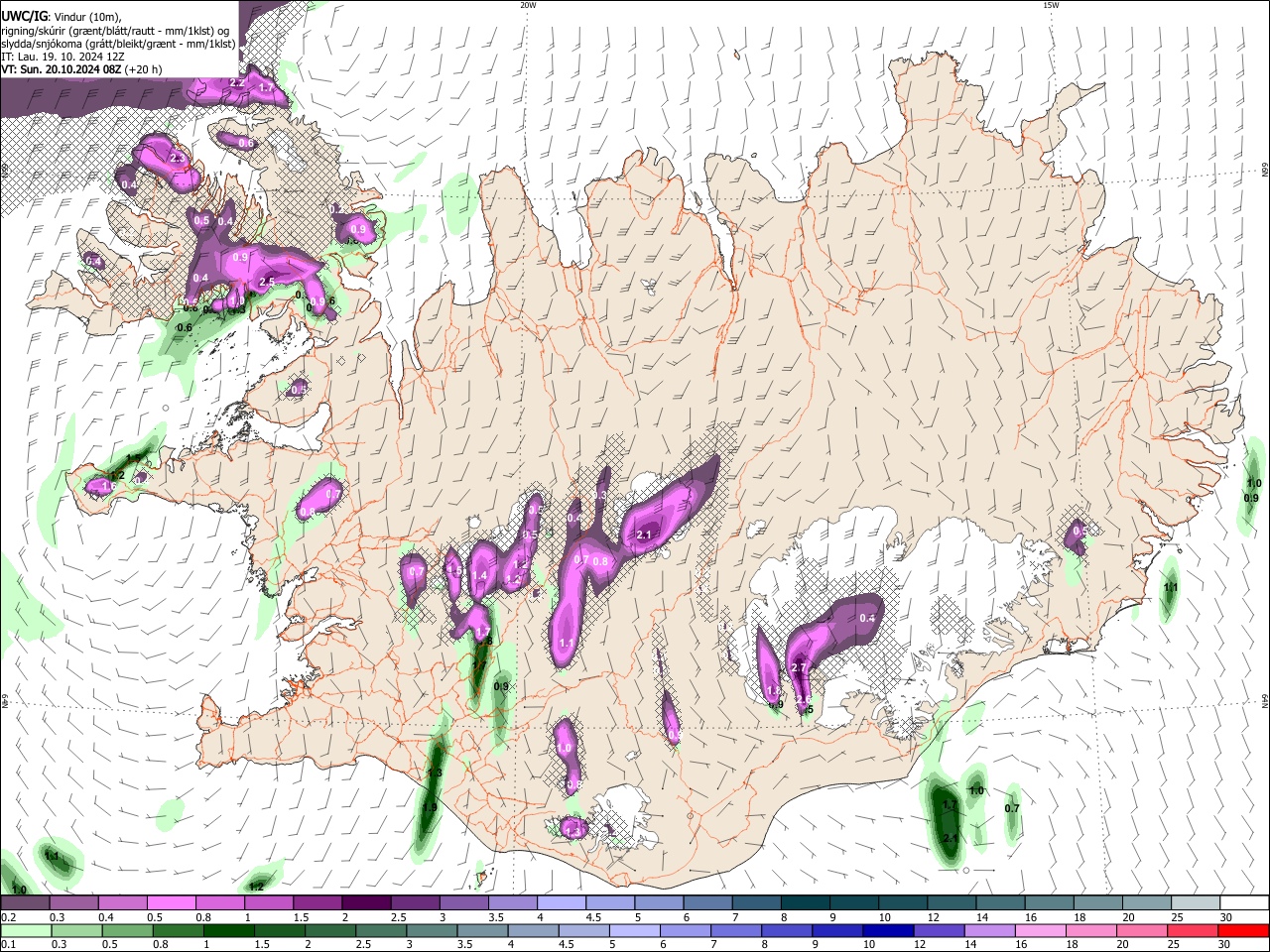
Task: Select the 10 deep blue swatch in lower legend
Action: pos(886,930)
